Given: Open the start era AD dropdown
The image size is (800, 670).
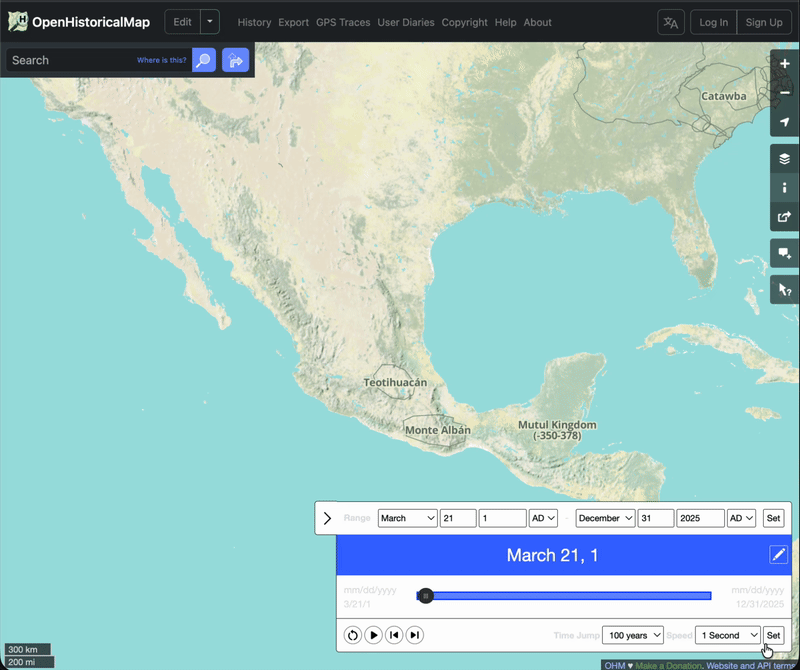Looking at the screenshot, I should (x=543, y=518).
